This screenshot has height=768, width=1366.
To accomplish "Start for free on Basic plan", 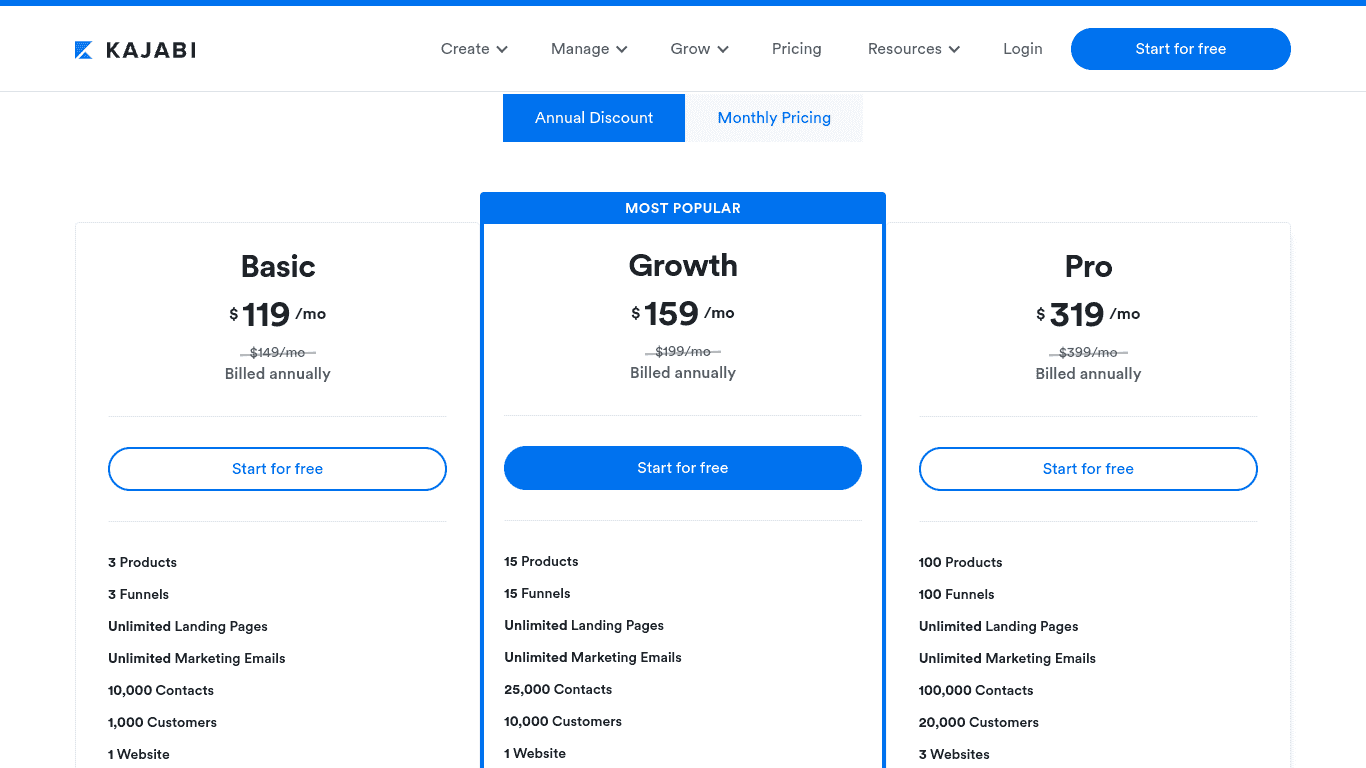I will tap(277, 469).
